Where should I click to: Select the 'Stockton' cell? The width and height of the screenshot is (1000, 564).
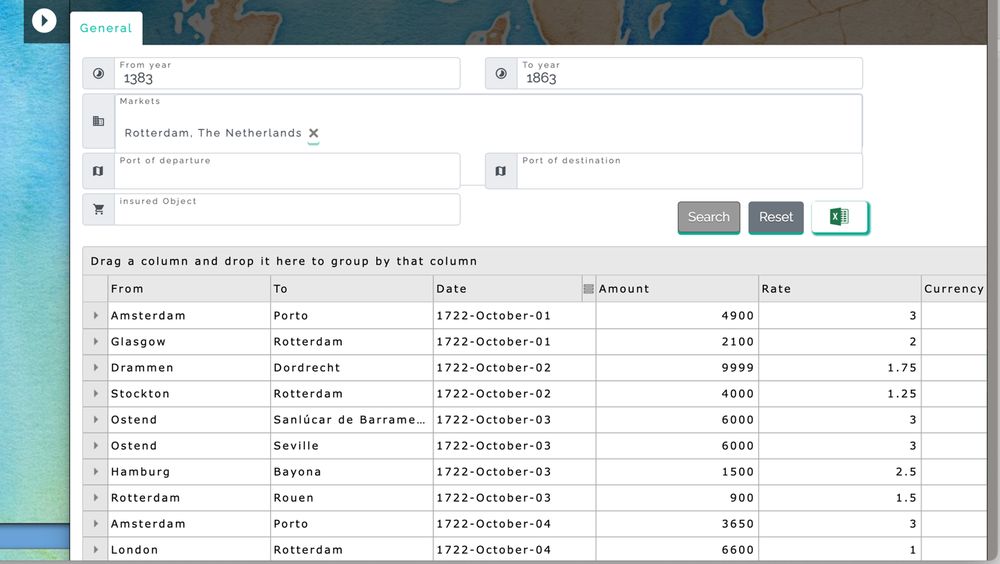point(189,394)
